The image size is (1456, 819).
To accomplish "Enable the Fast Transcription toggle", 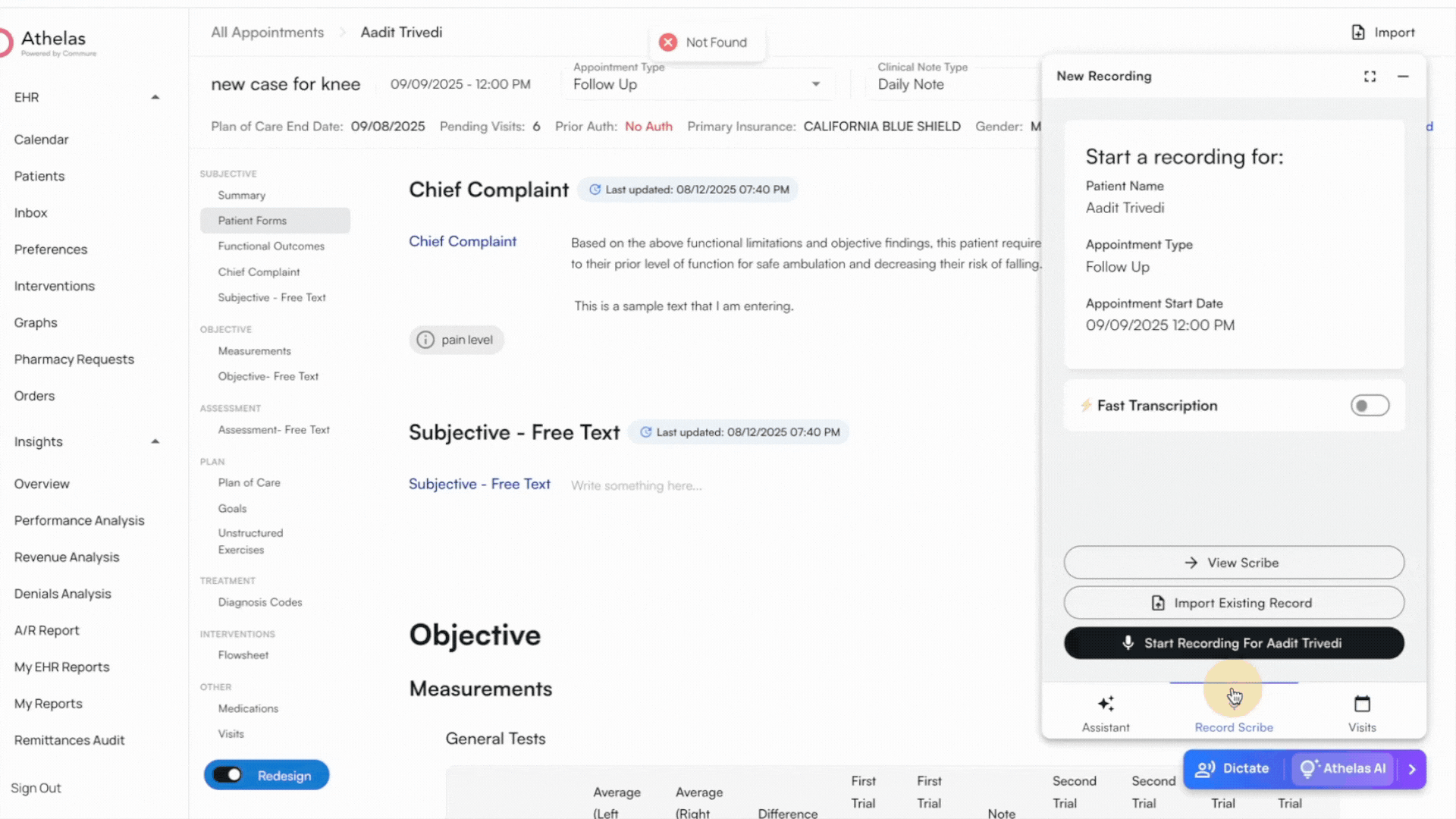I will click(1370, 406).
